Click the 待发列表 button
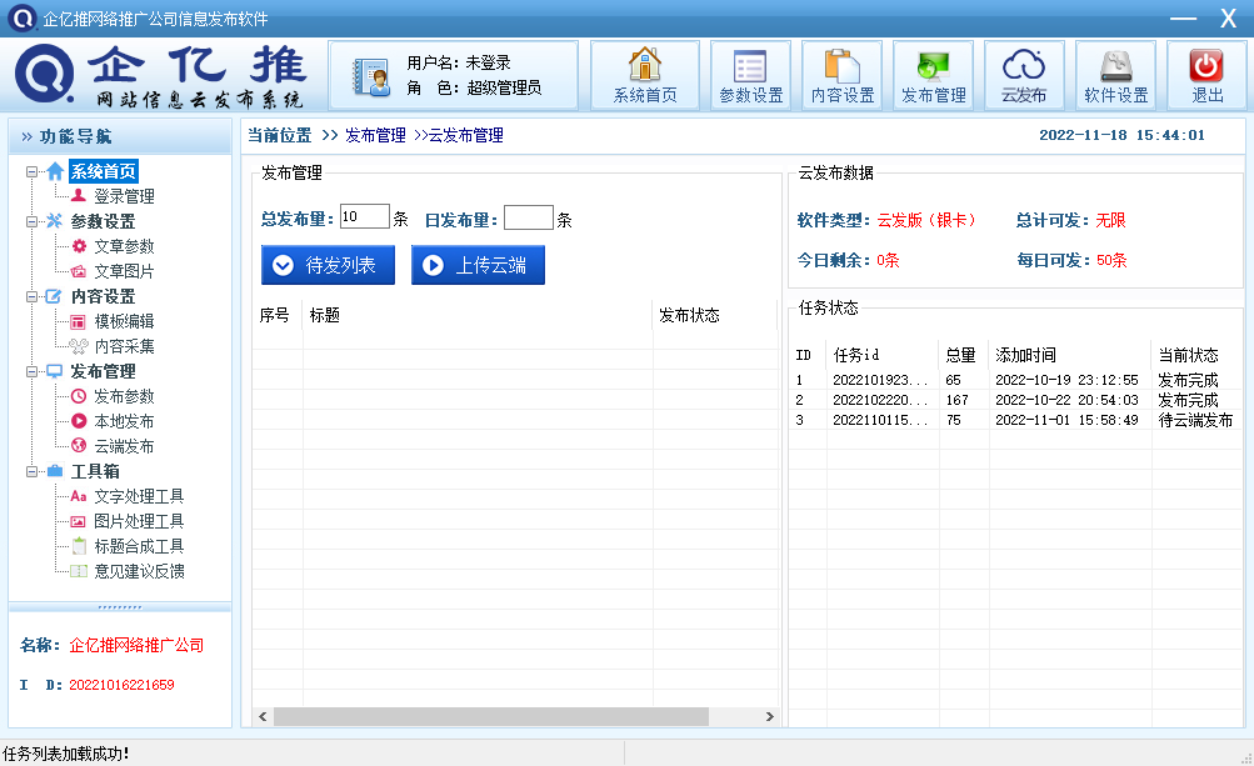The height and width of the screenshot is (766, 1254). pos(328,265)
